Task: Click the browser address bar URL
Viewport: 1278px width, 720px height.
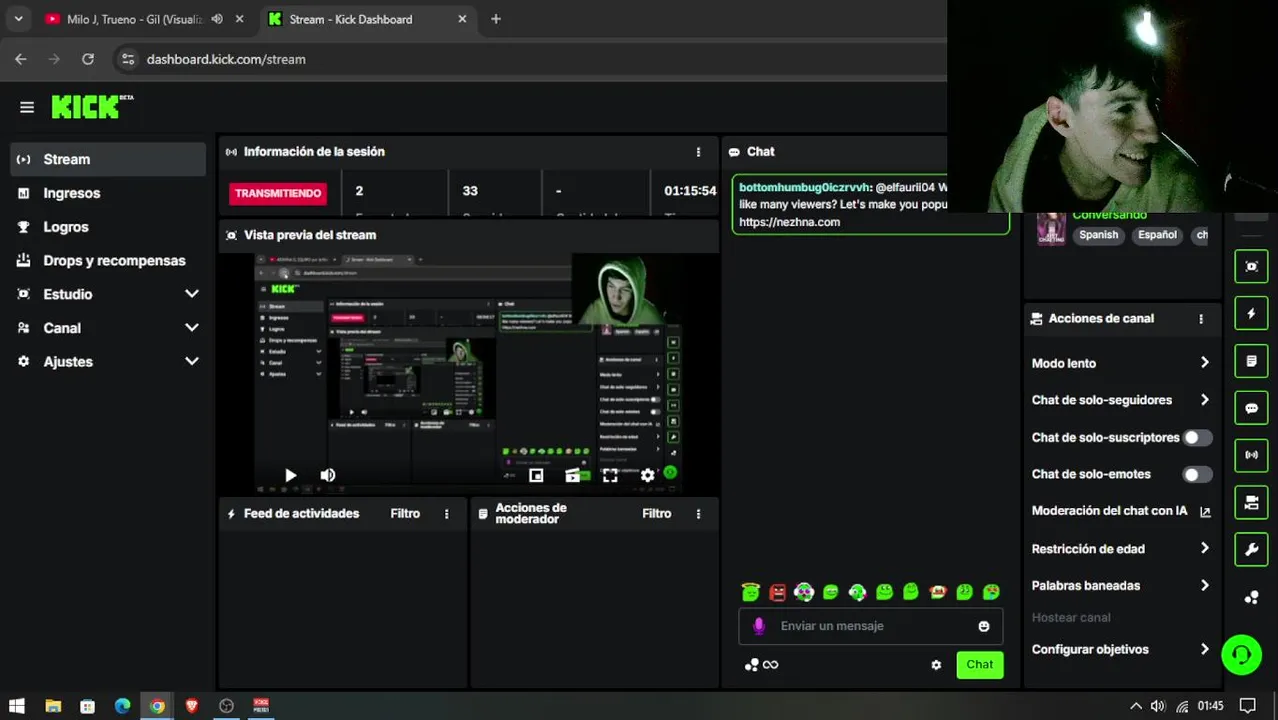Action: point(226,59)
